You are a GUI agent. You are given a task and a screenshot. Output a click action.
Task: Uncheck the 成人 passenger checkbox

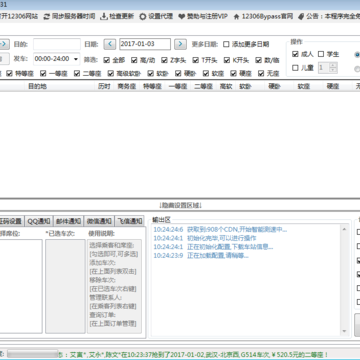tap(295, 54)
